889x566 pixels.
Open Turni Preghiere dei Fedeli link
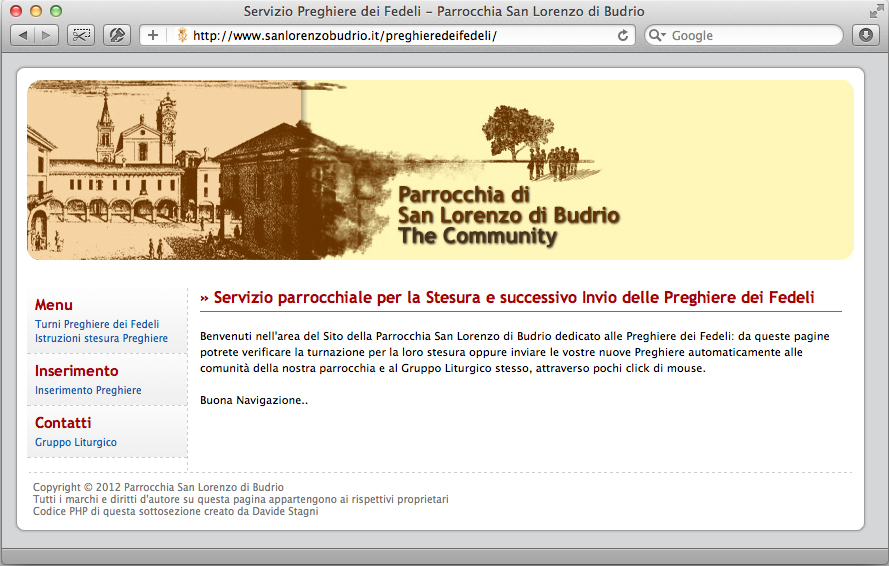click(x=97, y=324)
